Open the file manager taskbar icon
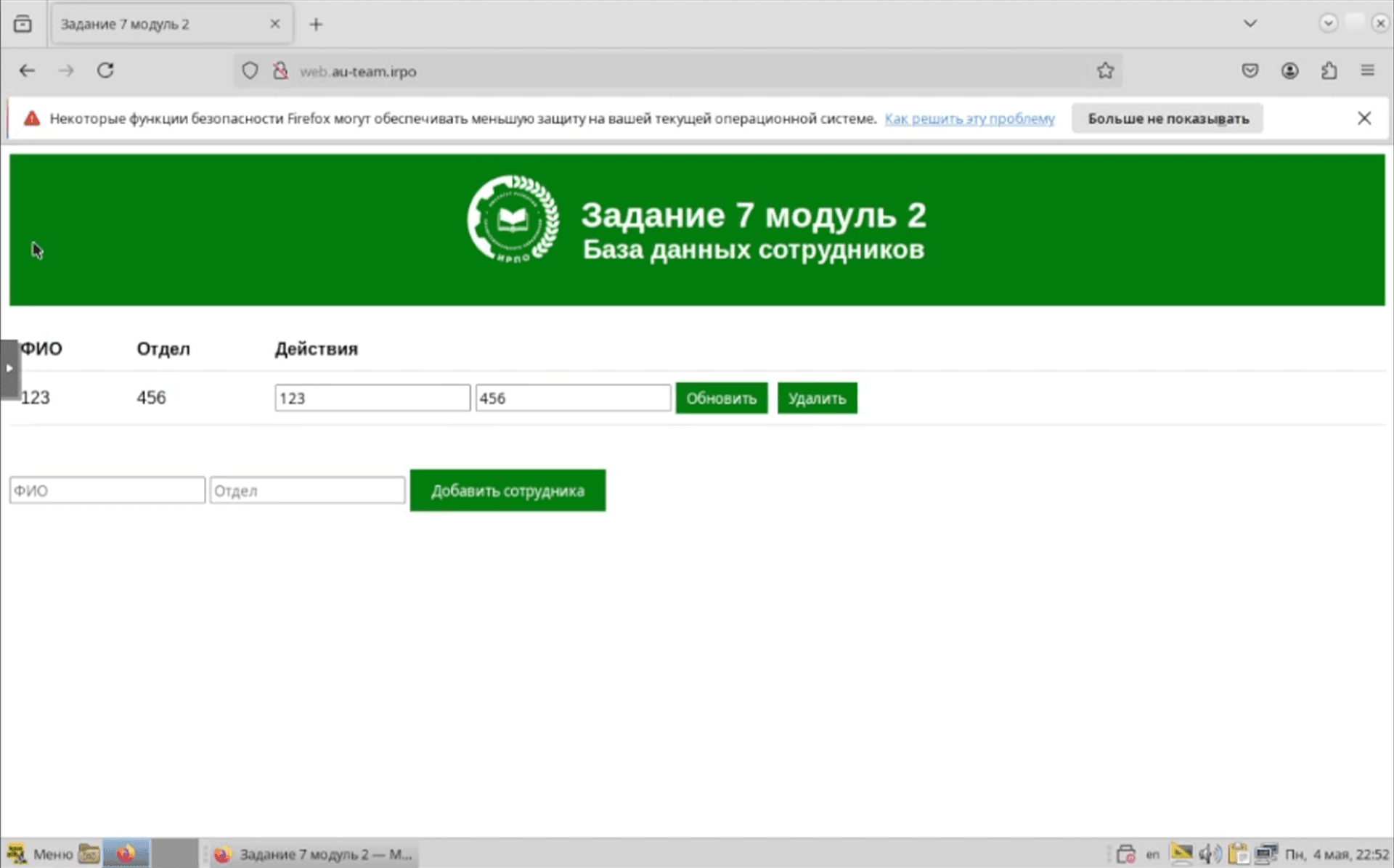Viewport: 1394px width, 868px height. 89,854
